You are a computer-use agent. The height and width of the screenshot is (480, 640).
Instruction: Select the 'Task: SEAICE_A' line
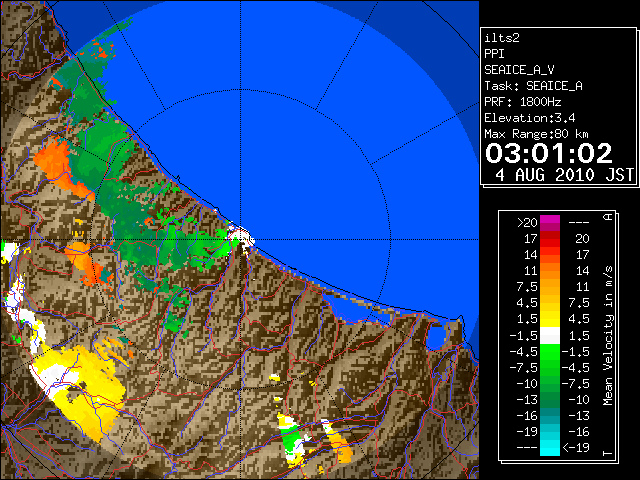pyautogui.click(x=533, y=86)
